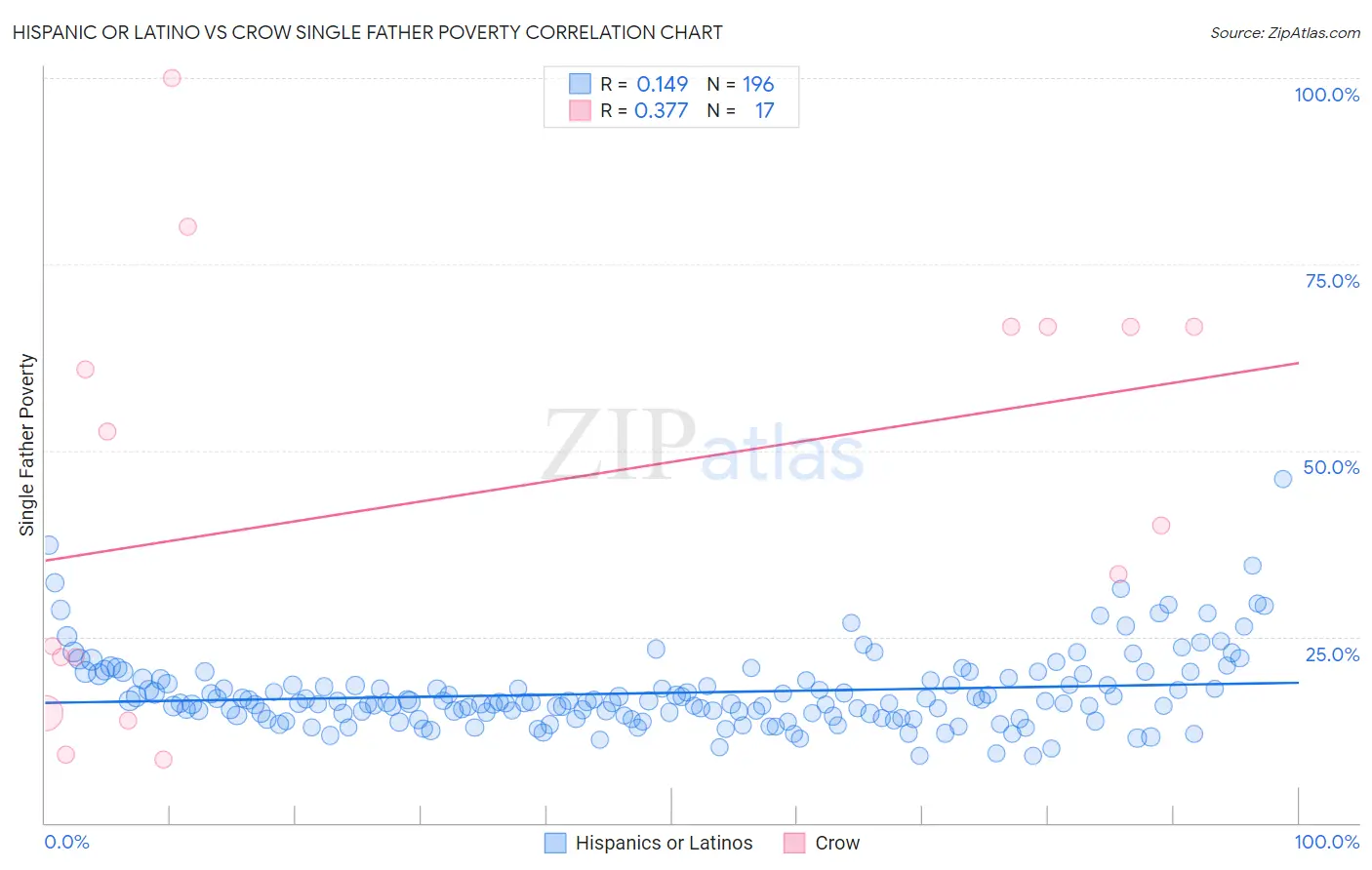Image resolution: width=1372 pixels, height=870 pixels.
Task: Click the 100.0% x-axis label
Action: pos(1327,842)
